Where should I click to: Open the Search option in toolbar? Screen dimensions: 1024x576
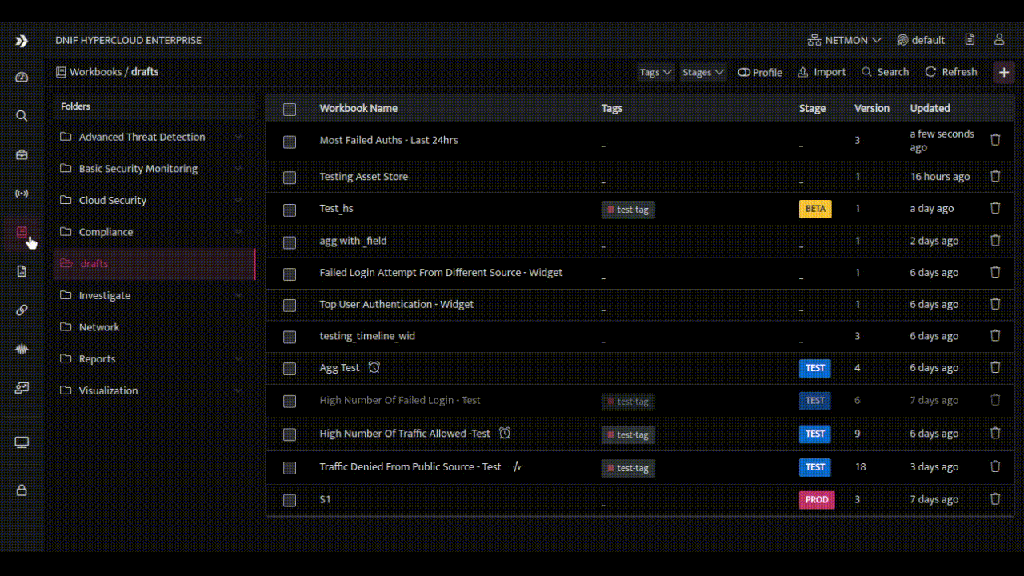point(885,72)
